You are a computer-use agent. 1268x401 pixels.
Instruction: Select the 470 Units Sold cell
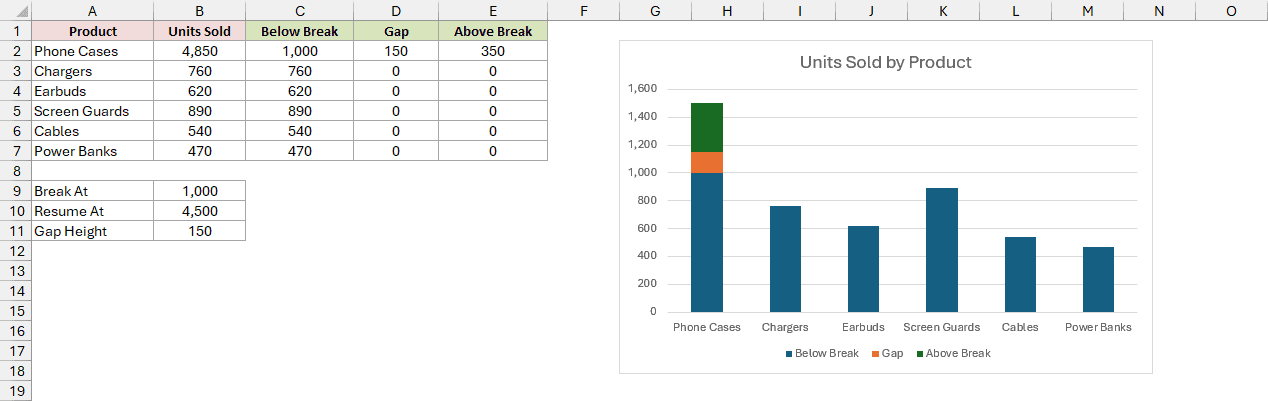point(199,151)
